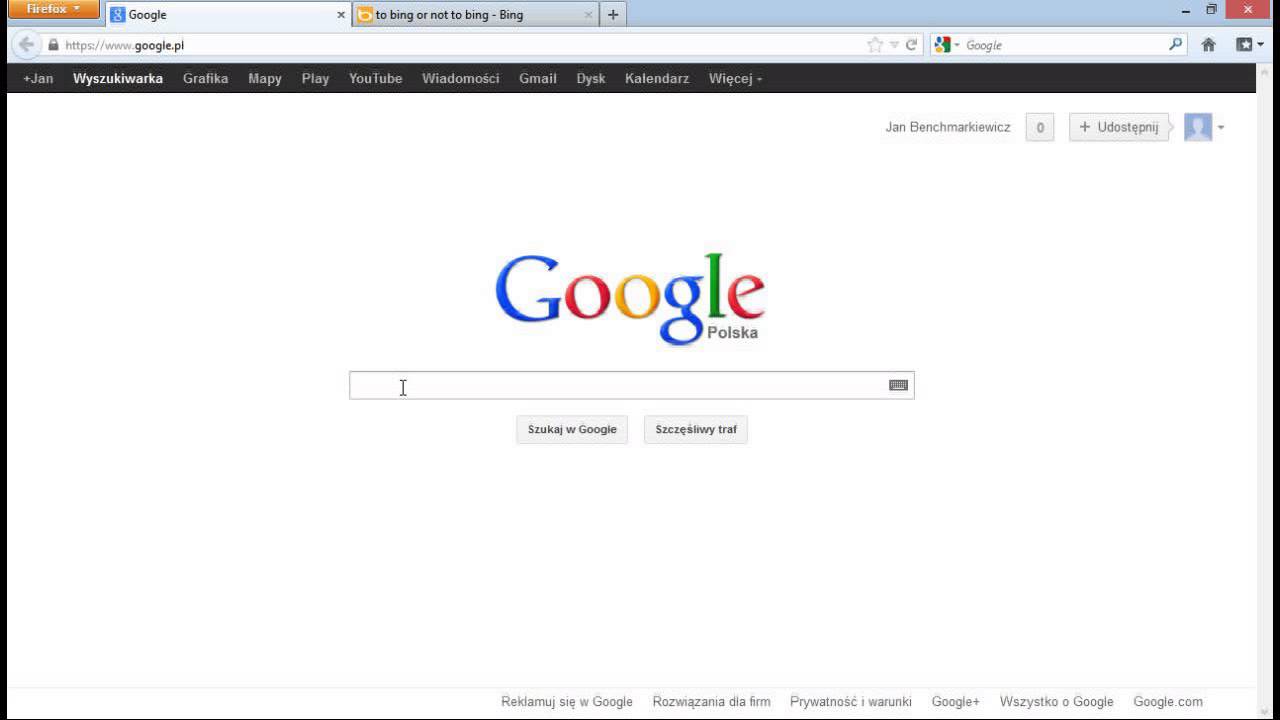Screen dimensions: 1280x720
Task: Open +Jan Google+ profile link
Action: [38, 78]
